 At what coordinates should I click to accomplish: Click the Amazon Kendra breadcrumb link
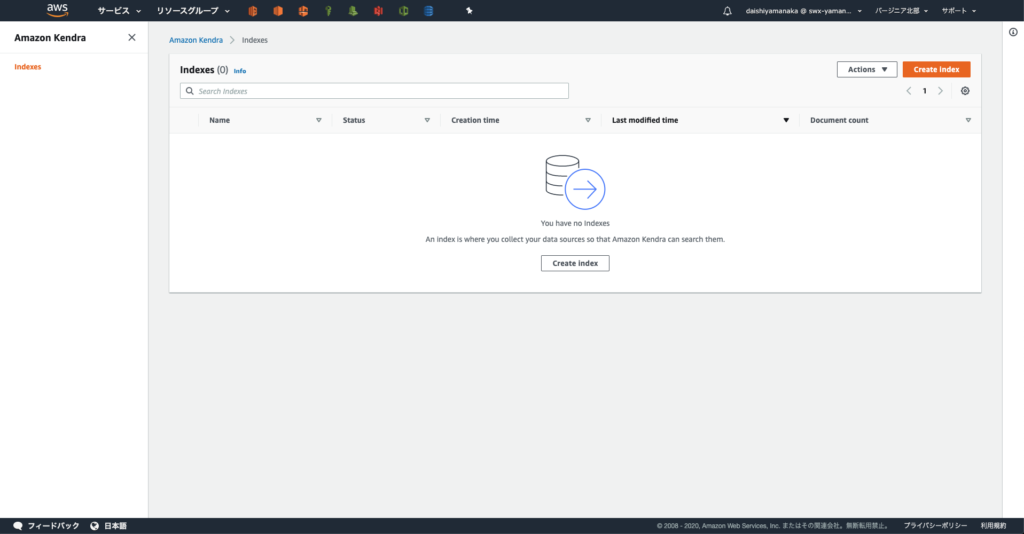tap(196, 40)
